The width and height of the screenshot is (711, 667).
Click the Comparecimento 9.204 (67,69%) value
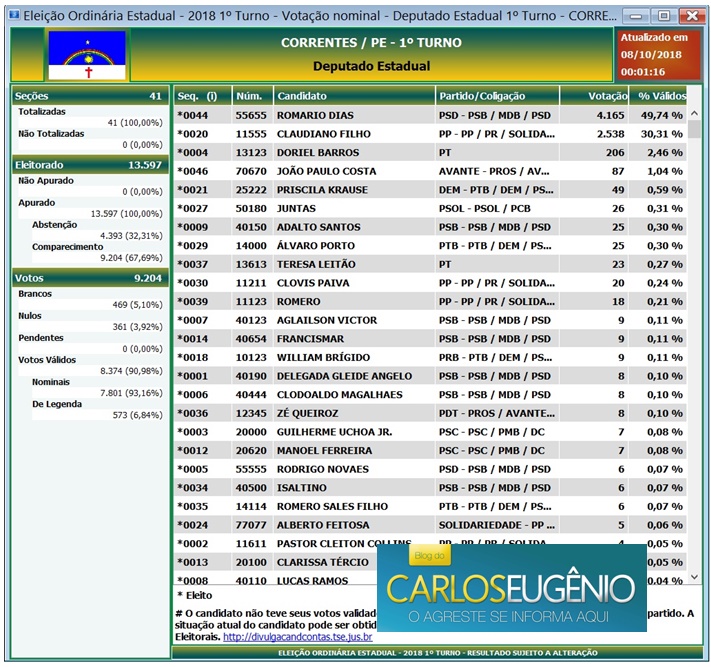pyautogui.click(x=131, y=258)
